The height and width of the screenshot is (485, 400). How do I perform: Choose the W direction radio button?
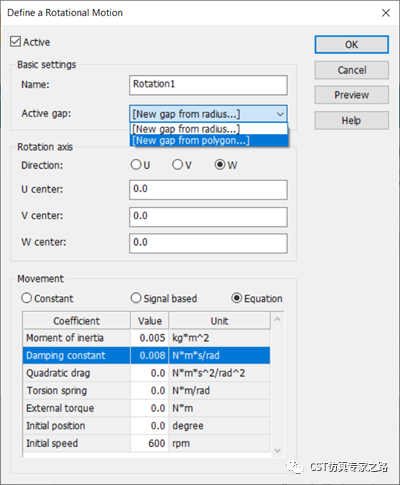point(220,165)
